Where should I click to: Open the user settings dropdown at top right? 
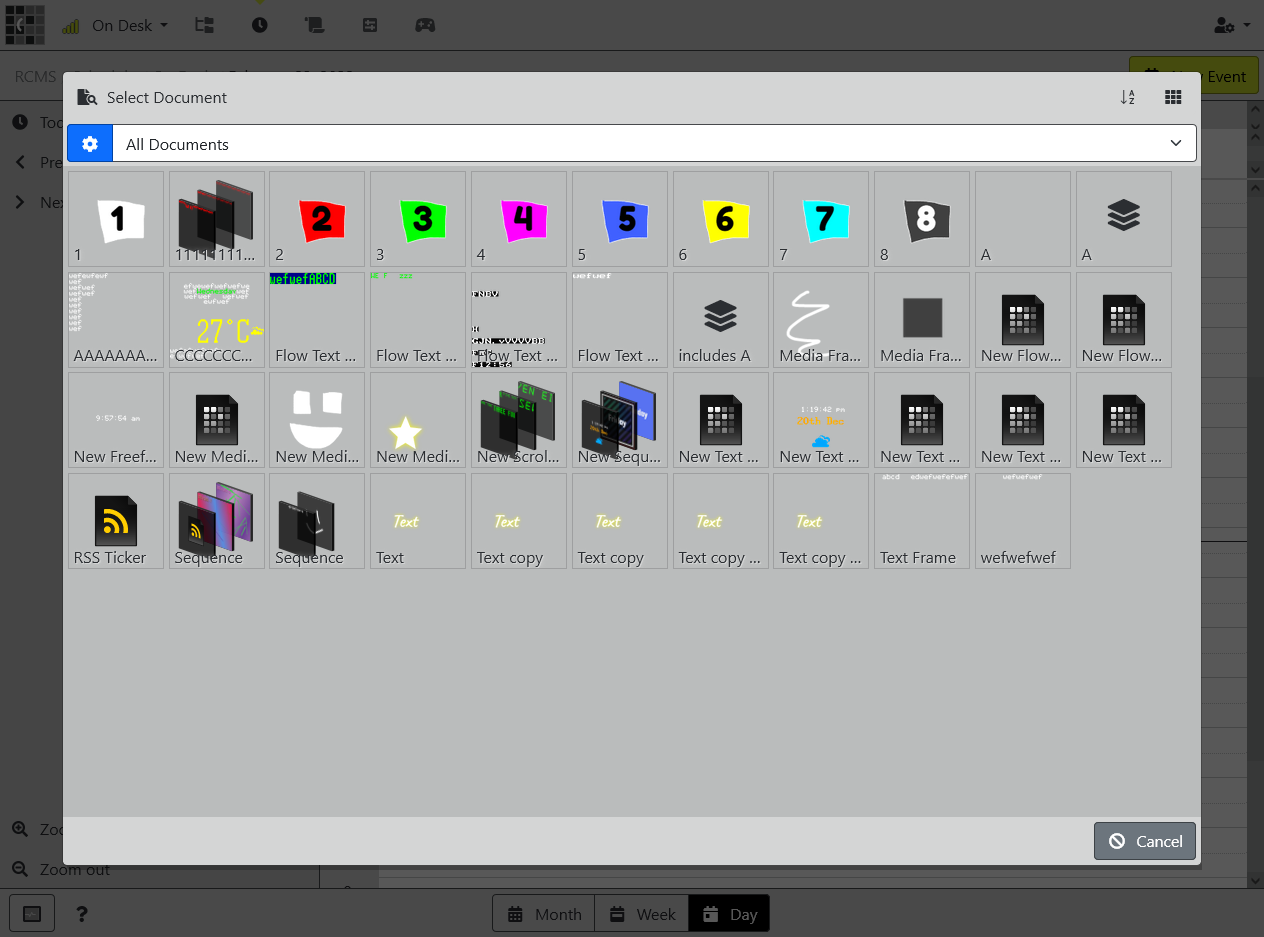coord(1231,25)
